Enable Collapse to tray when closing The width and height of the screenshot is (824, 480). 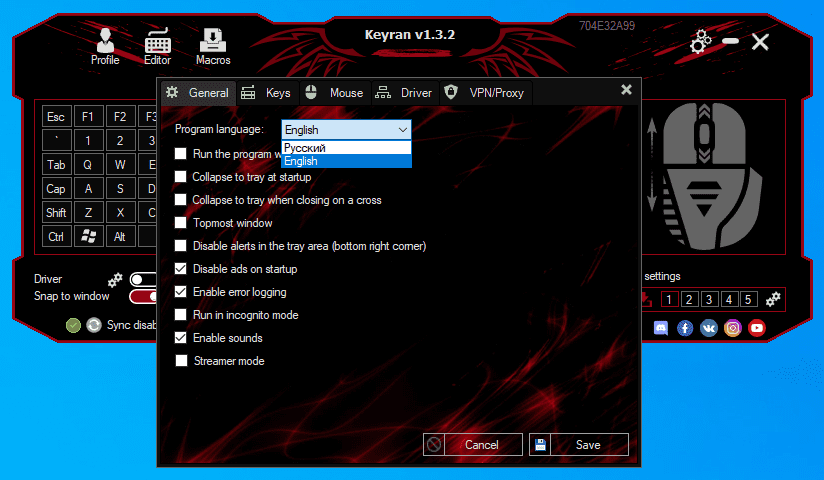180,200
